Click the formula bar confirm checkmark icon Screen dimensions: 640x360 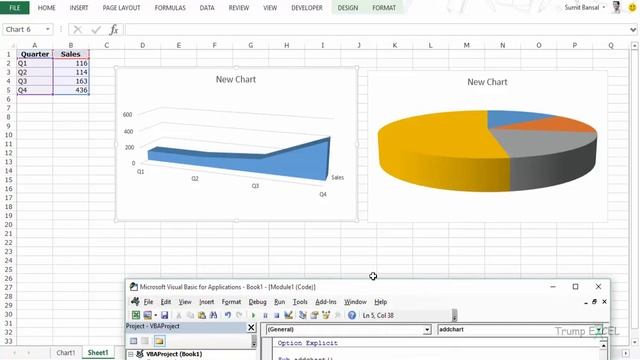[x=96, y=29]
